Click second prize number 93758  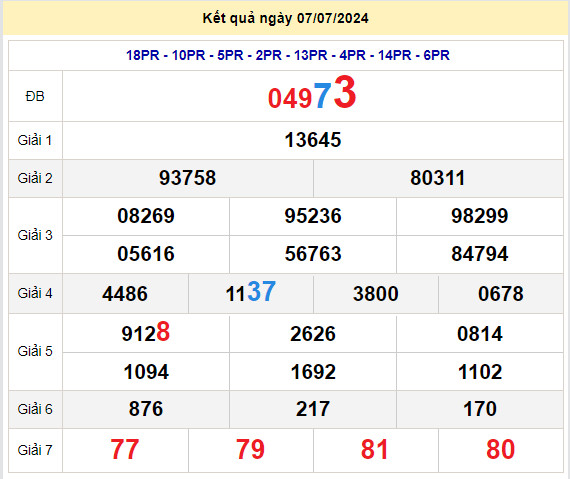pyautogui.click(x=188, y=178)
